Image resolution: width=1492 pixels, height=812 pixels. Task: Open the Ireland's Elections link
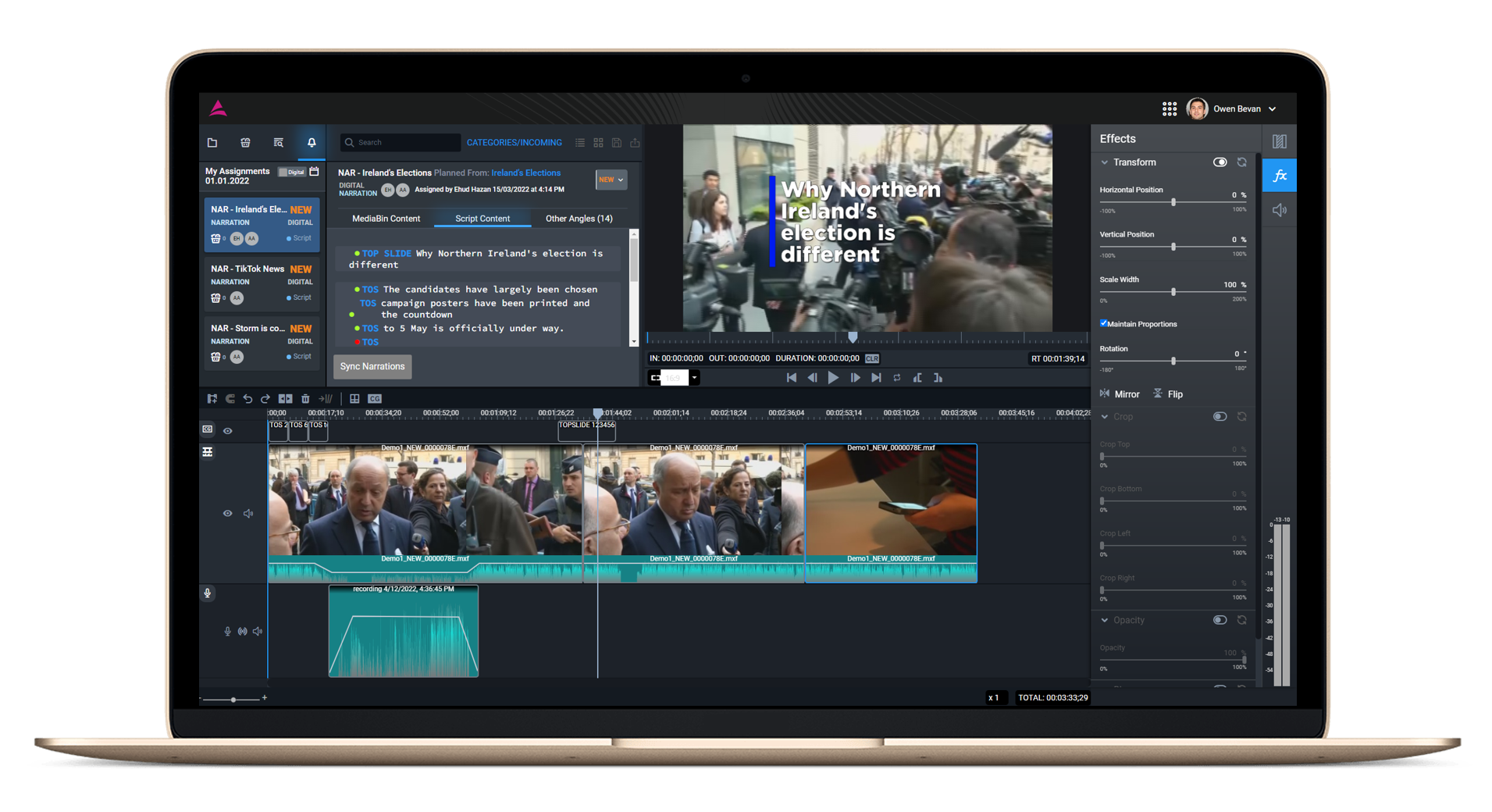525,173
